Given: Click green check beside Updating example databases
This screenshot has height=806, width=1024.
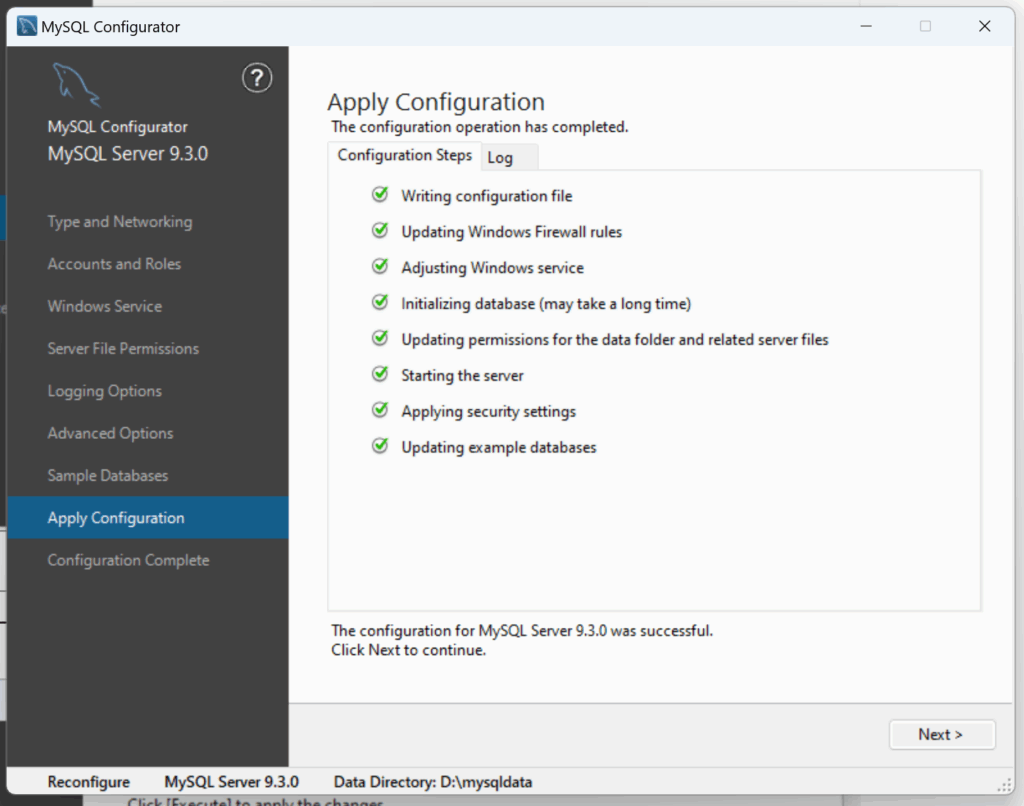Looking at the screenshot, I should point(380,447).
